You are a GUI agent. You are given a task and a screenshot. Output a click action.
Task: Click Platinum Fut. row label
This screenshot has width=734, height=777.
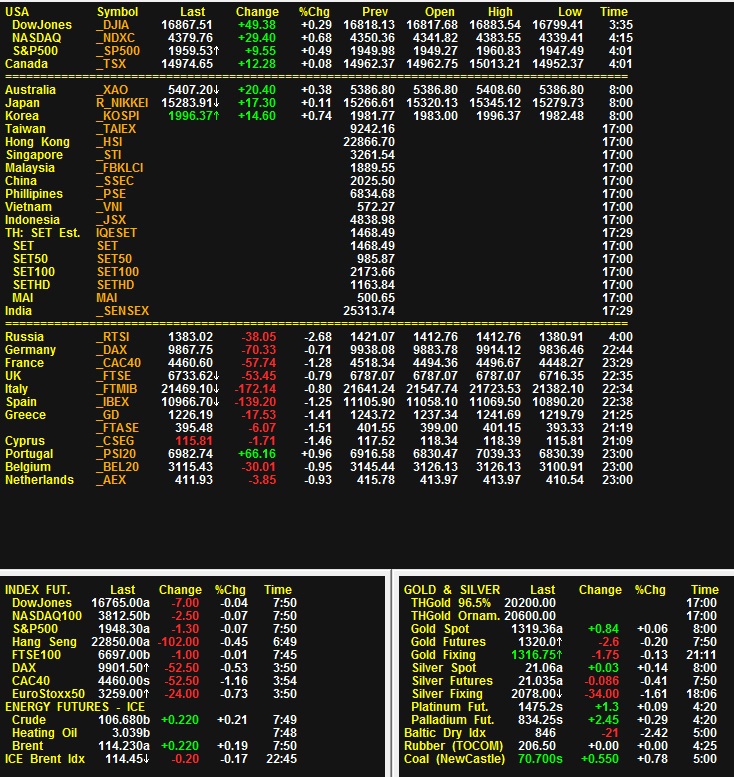coord(450,707)
